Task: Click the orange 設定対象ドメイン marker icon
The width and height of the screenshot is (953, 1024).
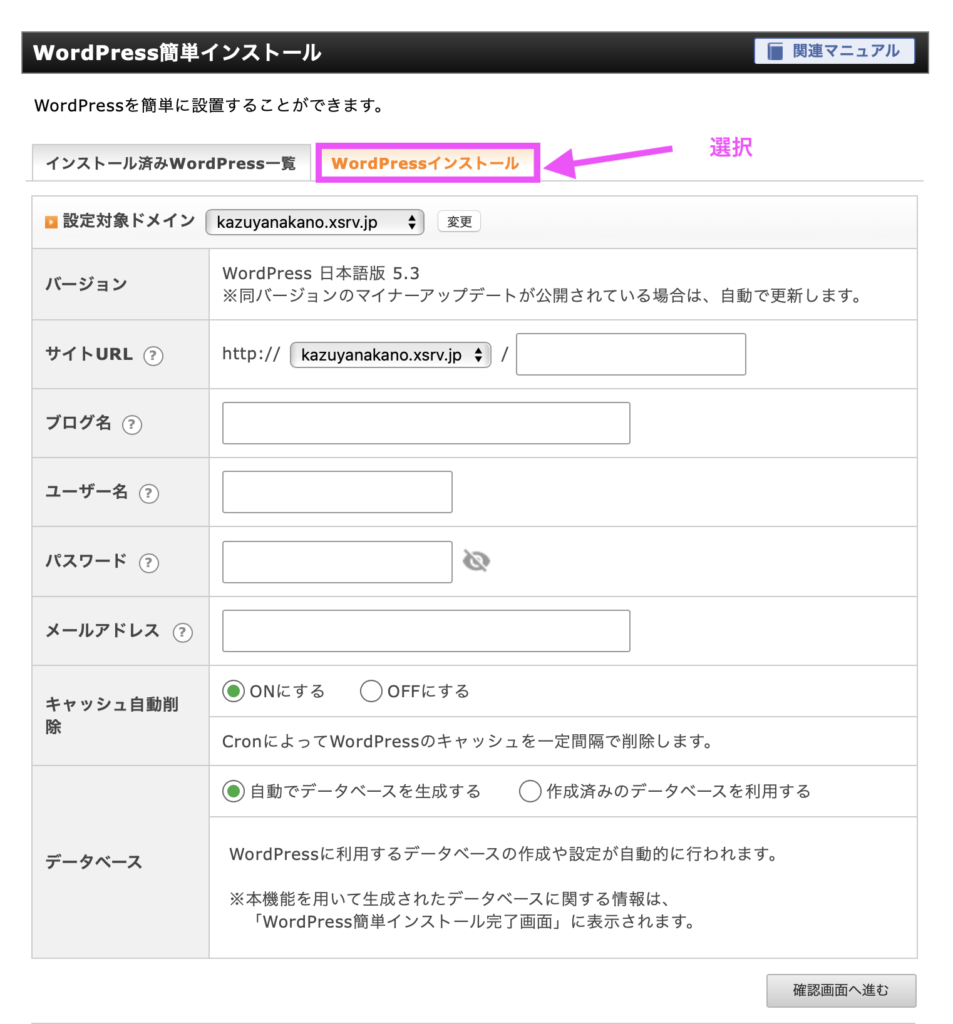Action: [x=51, y=222]
